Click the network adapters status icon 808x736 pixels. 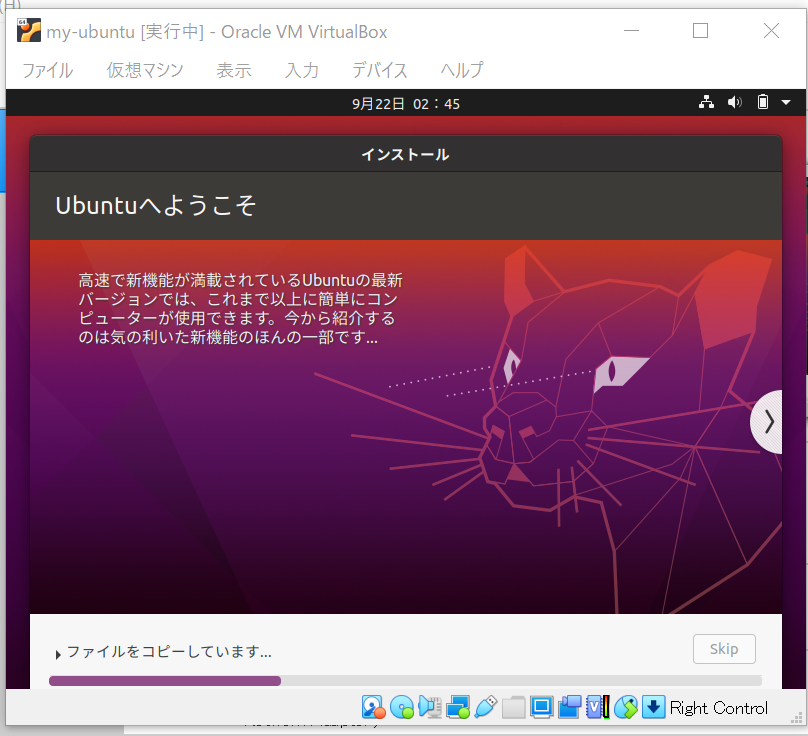coord(458,707)
